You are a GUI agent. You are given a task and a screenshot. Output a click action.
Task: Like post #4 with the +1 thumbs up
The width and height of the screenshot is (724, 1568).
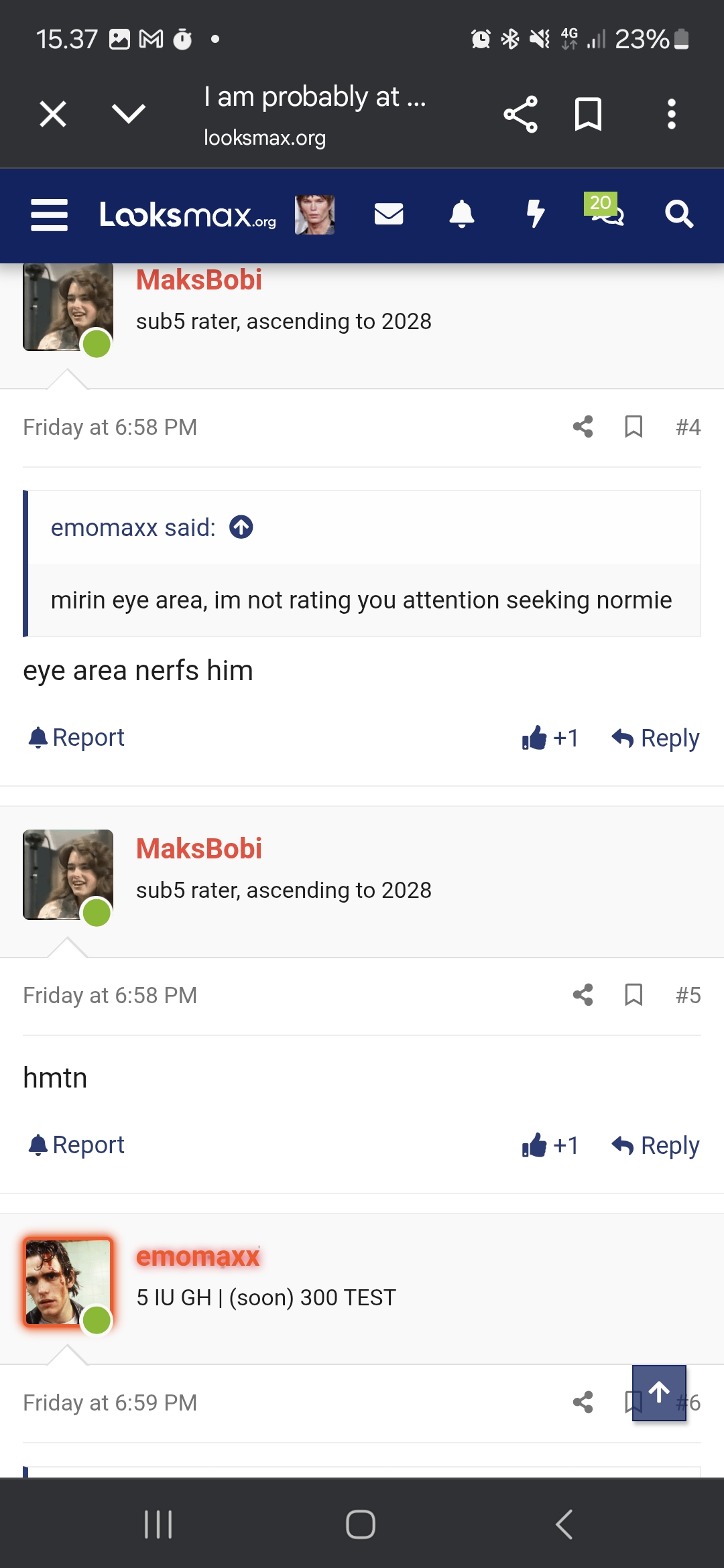550,738
